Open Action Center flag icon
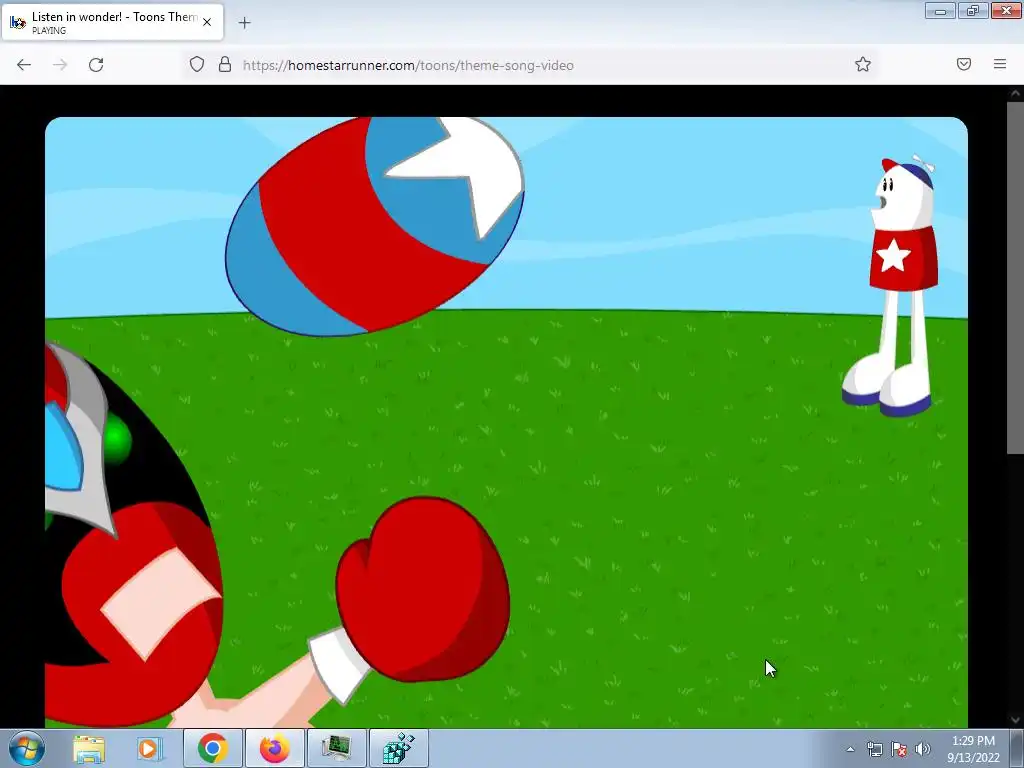This screenshot has width=1024, height=768. (x=899, y=749)
